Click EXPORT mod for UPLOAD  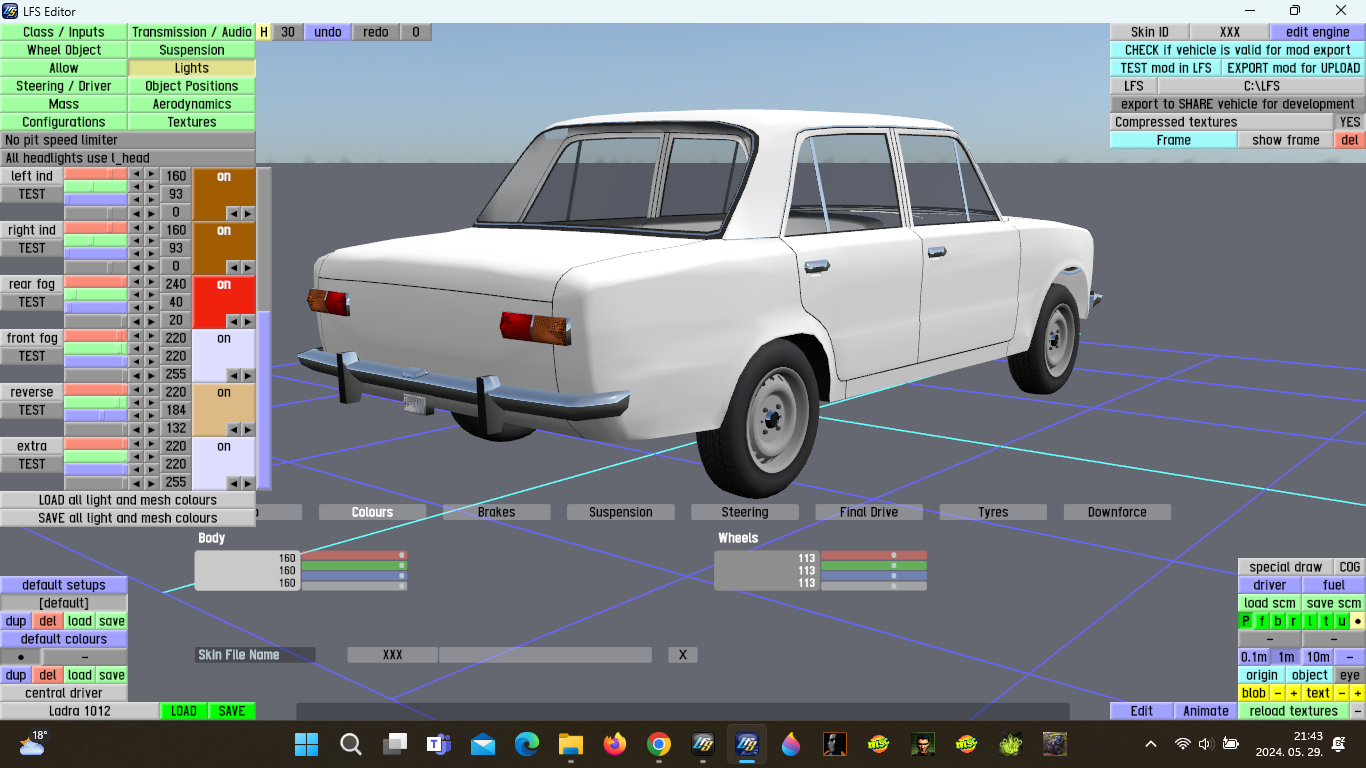tap(1294, 68)
